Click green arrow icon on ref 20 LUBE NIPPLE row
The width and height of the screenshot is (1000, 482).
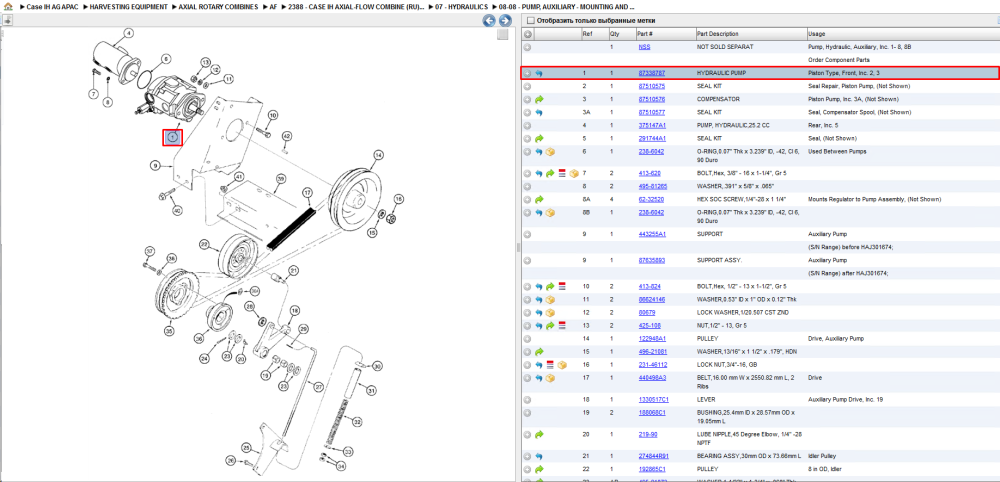coord(539,435)
